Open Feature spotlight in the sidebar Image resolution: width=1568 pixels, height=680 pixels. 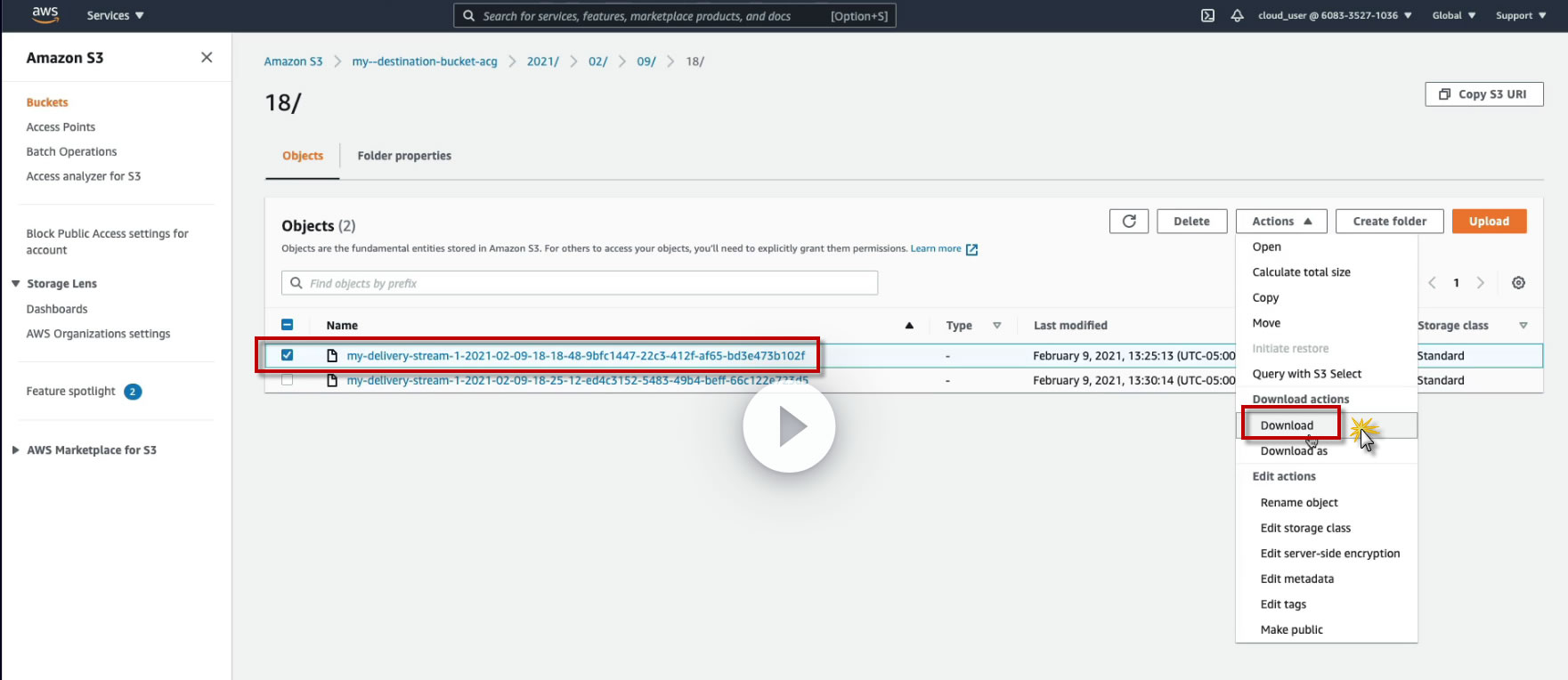[71, 392]
